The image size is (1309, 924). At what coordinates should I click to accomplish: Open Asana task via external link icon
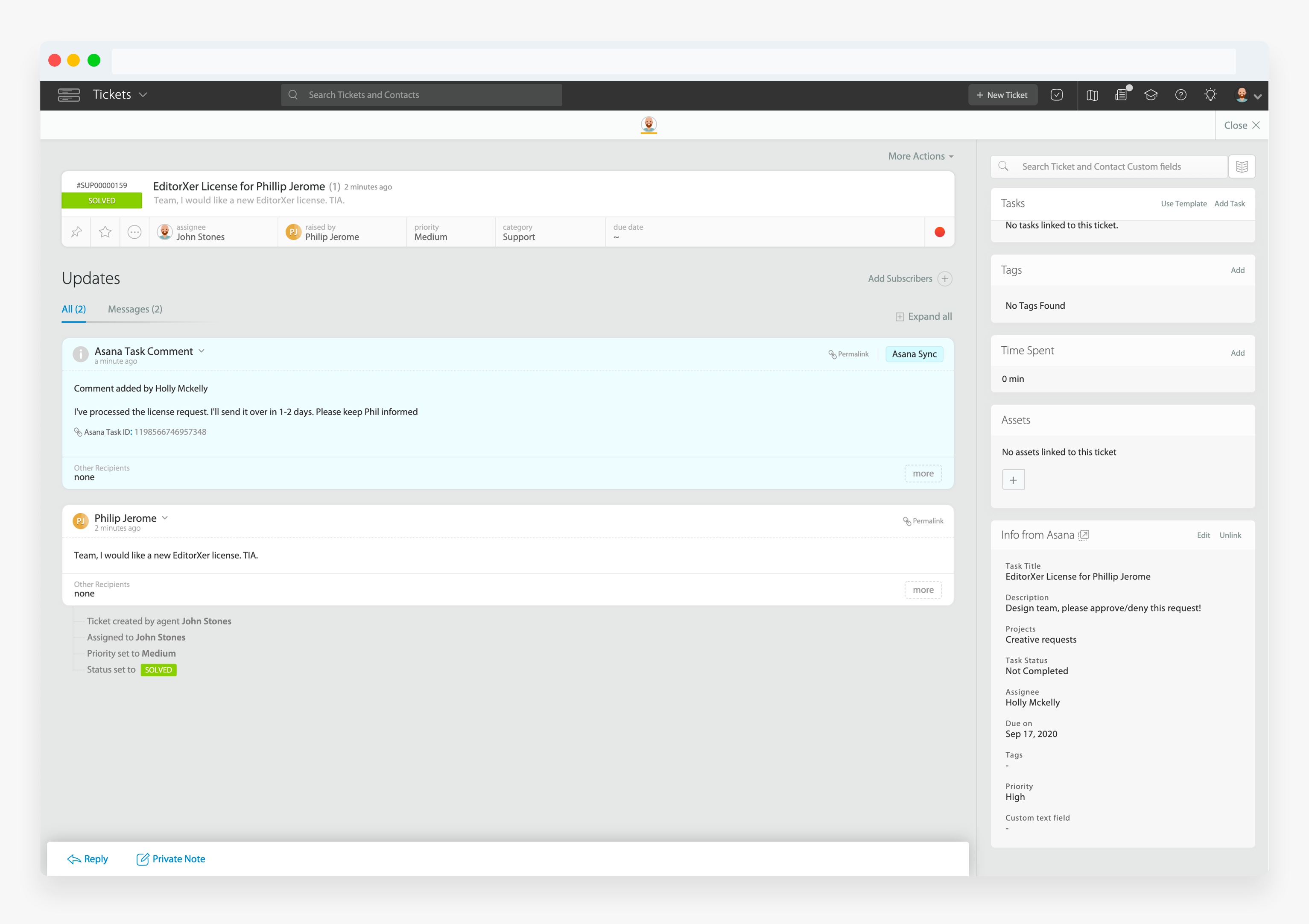[x=1084, y=535]
